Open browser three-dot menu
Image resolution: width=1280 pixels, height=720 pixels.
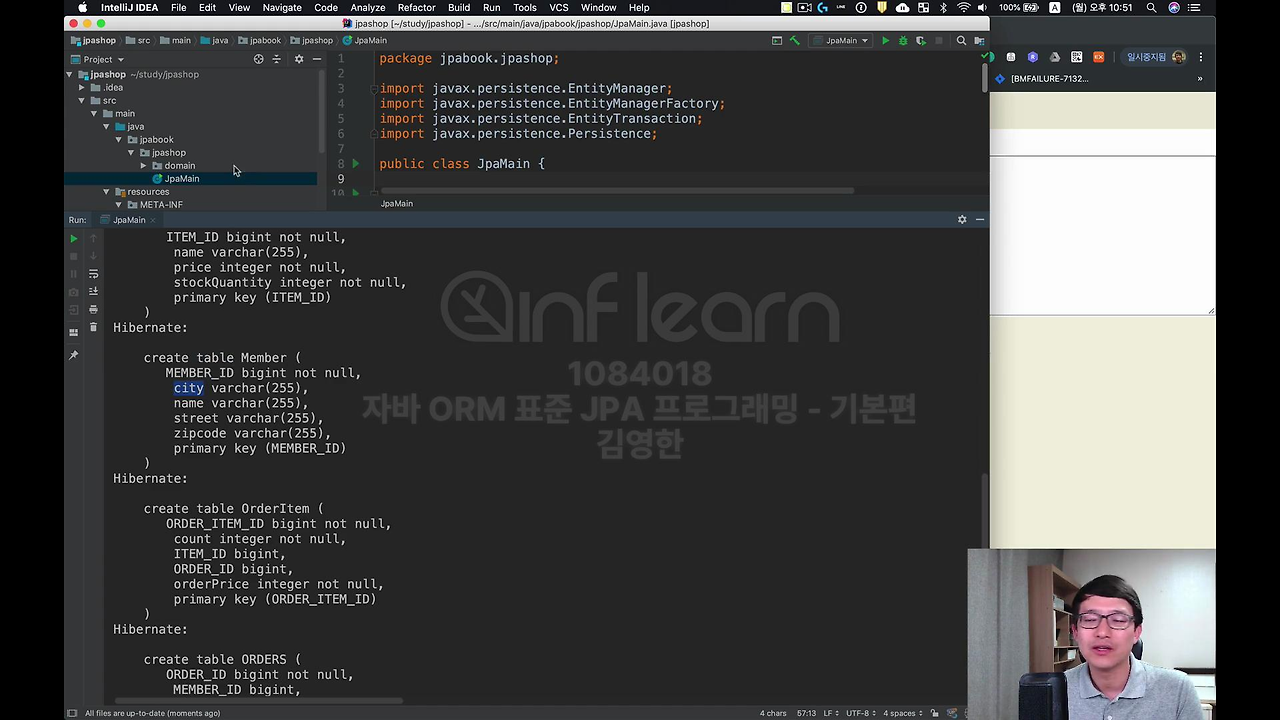[1201, 57]
